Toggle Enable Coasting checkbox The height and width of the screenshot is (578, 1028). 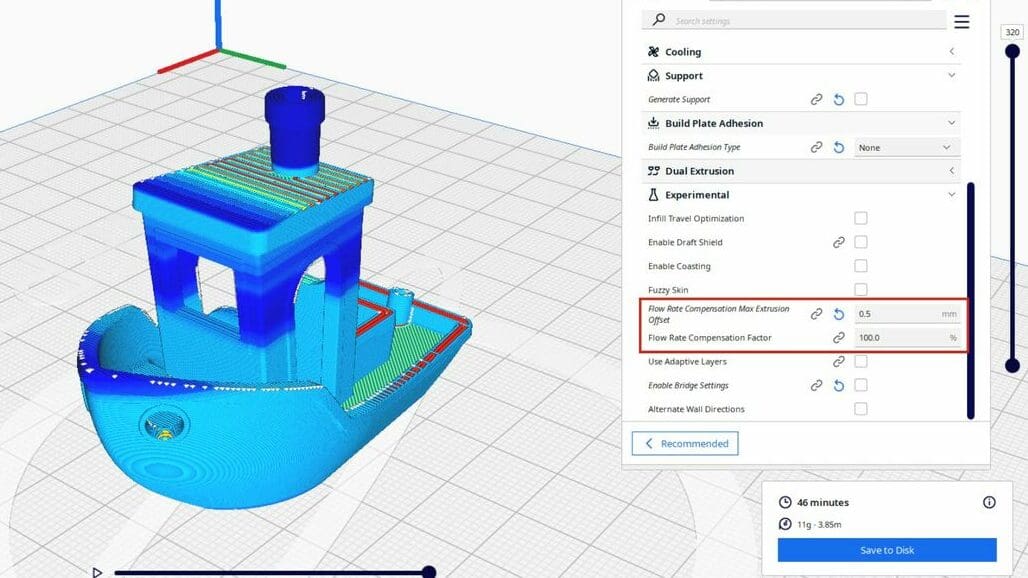(x=861, y=265)
